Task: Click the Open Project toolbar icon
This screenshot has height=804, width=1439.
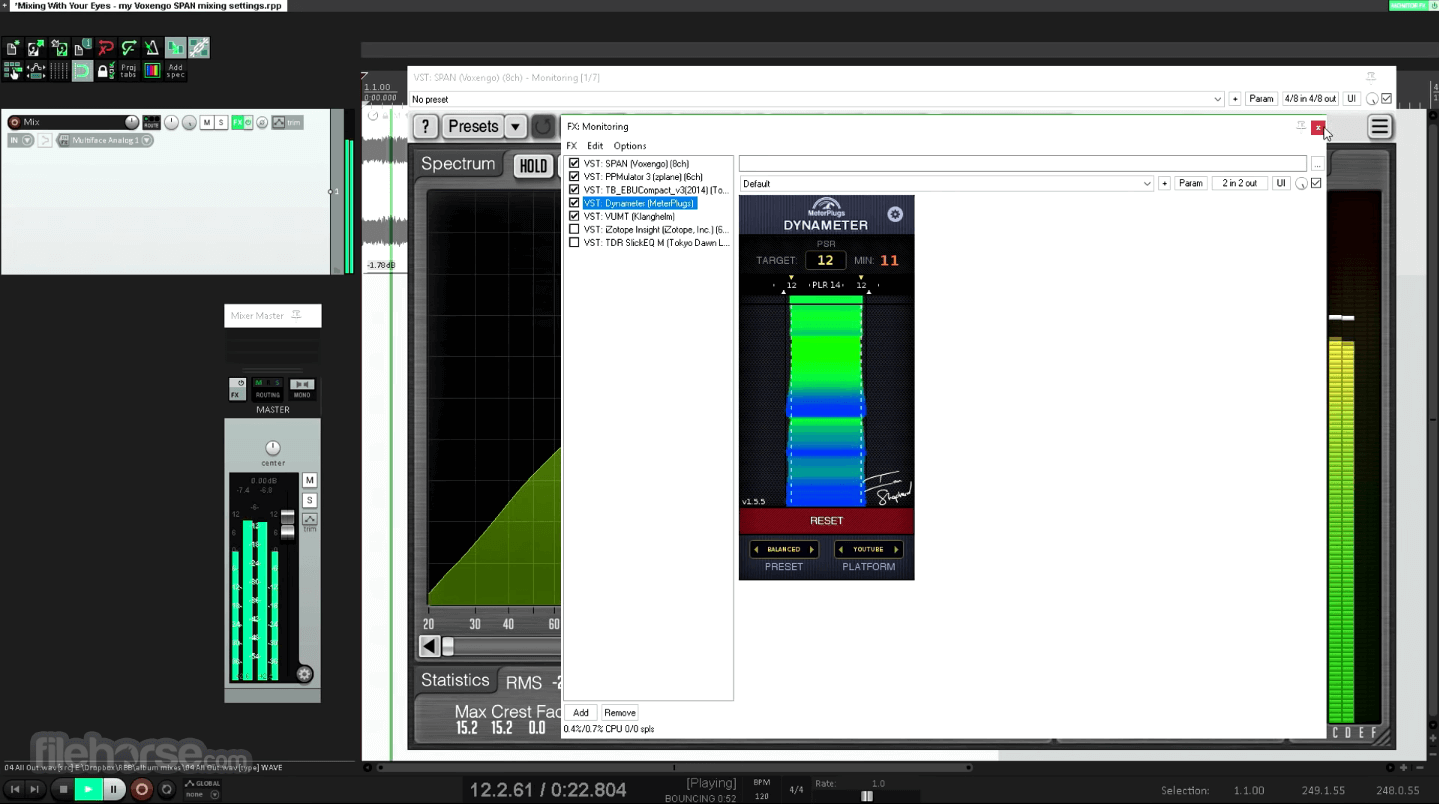Action: click(36, 48)
